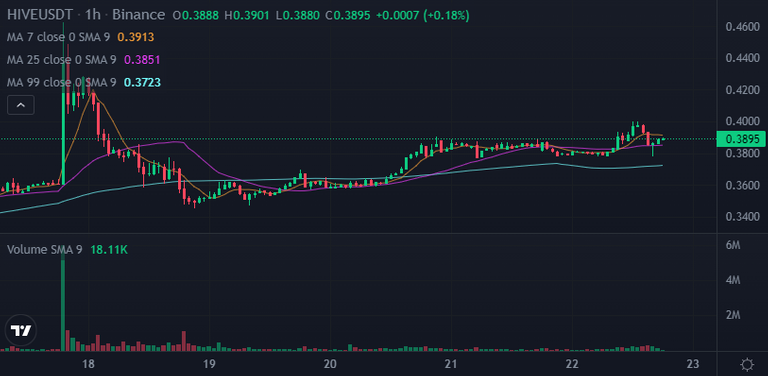Click the 0.4200 price axis label
This screenshot has height=376, width=768.
742,90
